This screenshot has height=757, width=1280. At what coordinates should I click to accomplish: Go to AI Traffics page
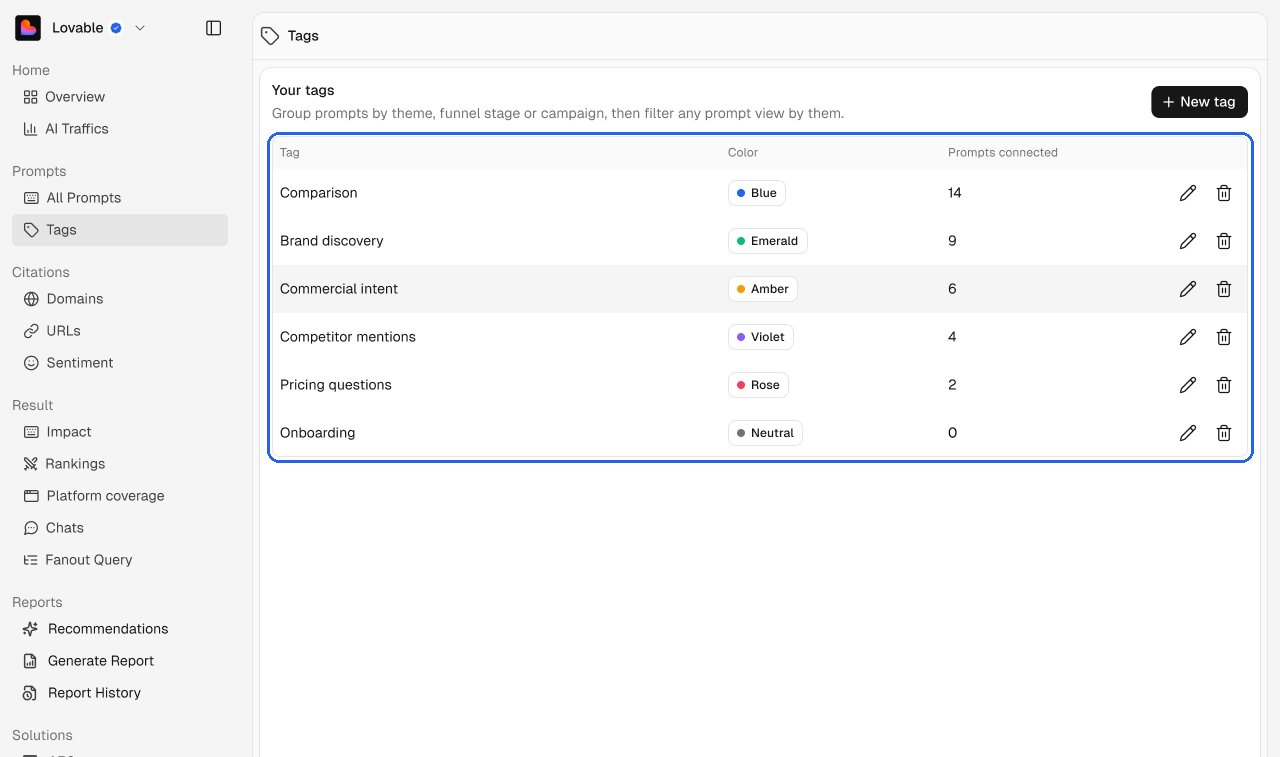tap(120, 129)
